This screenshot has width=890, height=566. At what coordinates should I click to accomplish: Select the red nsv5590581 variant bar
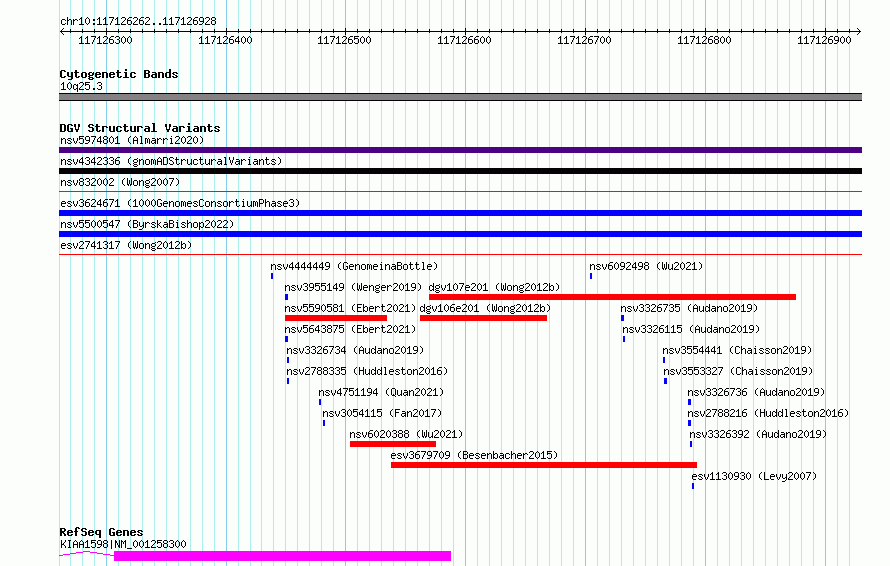[335, 318]
